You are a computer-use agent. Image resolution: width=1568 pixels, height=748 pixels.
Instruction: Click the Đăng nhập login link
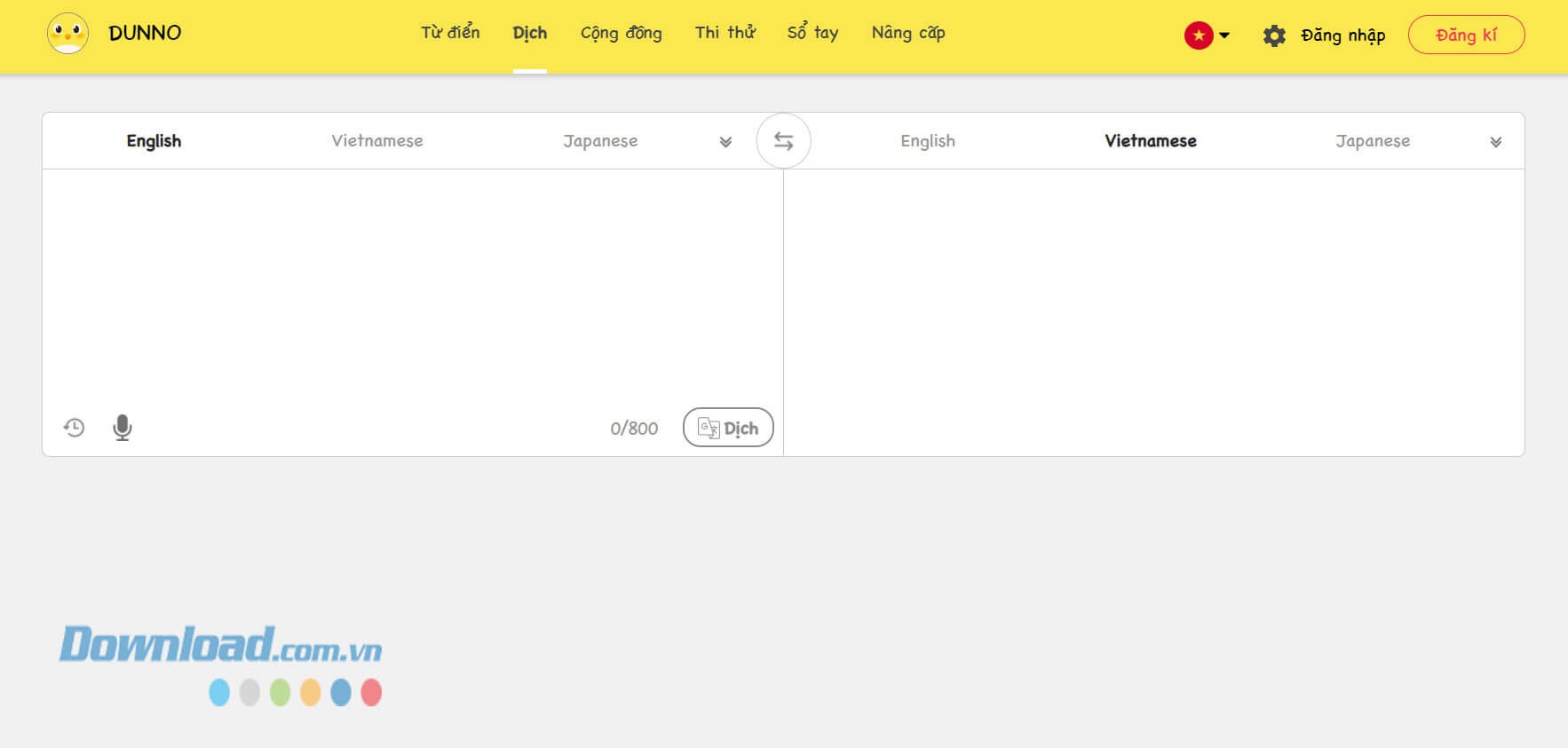pyautogui.click(x=1342, y=35)
